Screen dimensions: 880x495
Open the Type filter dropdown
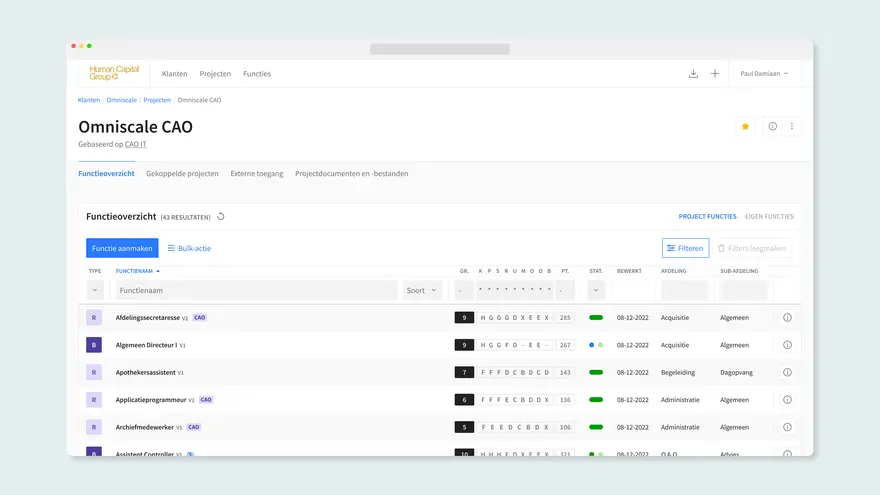(x=95, y=290)
